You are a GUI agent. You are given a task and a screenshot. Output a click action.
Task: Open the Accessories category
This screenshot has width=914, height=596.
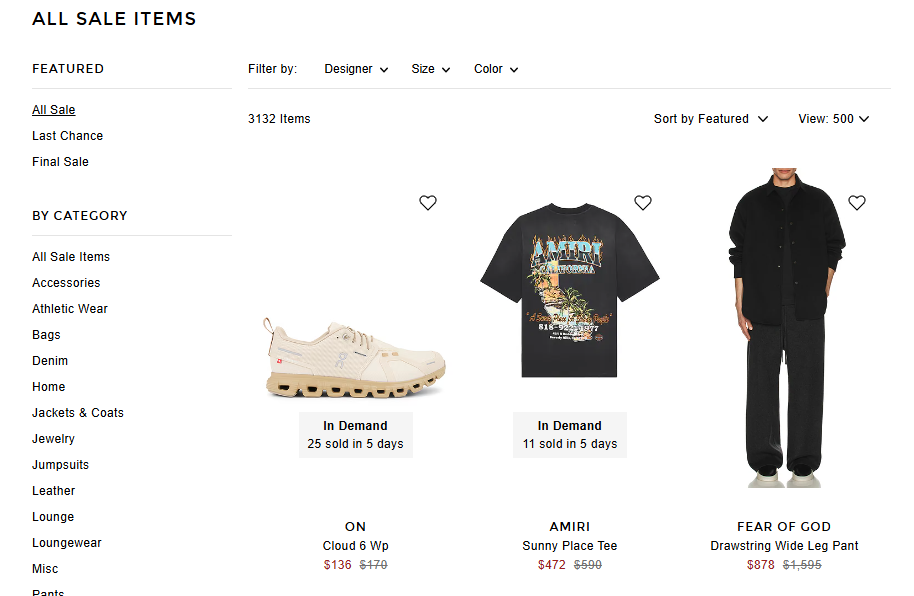(66, 283)
